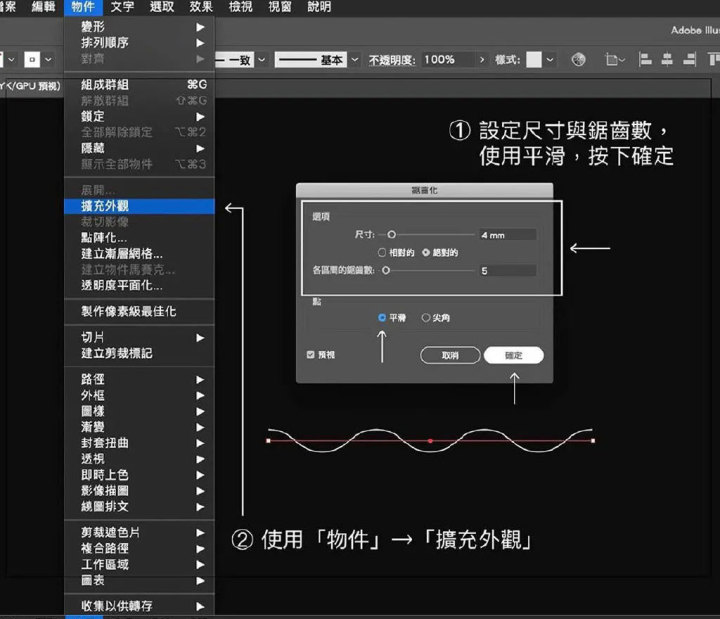Open the 檢視 menu
Screen dimensions: 720x619
click(x=241, y=7)
